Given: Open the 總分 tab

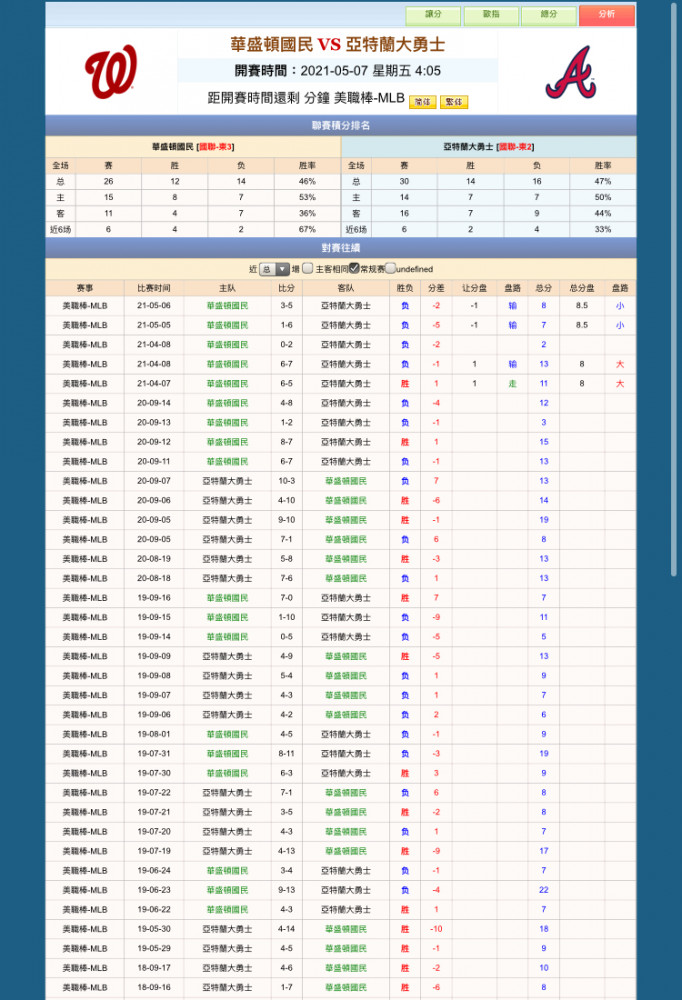Looking at the screenshot, I should click(549, 15).
